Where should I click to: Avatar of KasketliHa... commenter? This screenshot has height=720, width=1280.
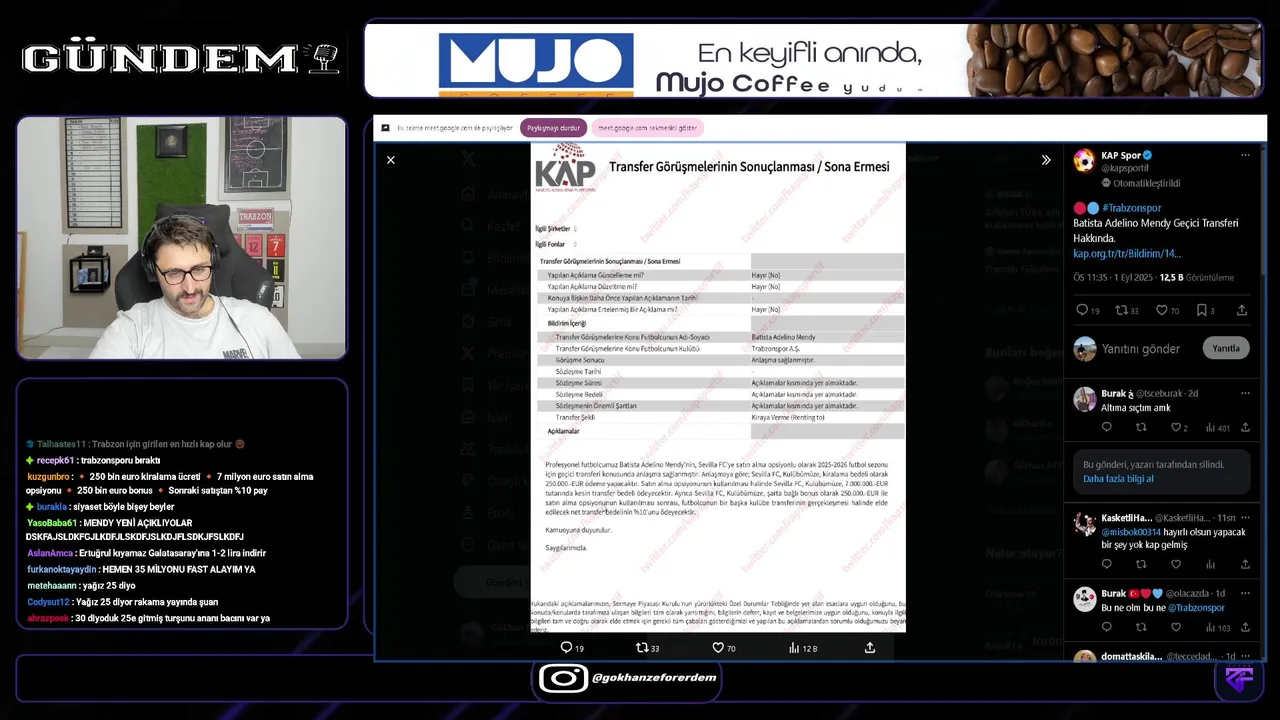click(x=1085, y=523)
